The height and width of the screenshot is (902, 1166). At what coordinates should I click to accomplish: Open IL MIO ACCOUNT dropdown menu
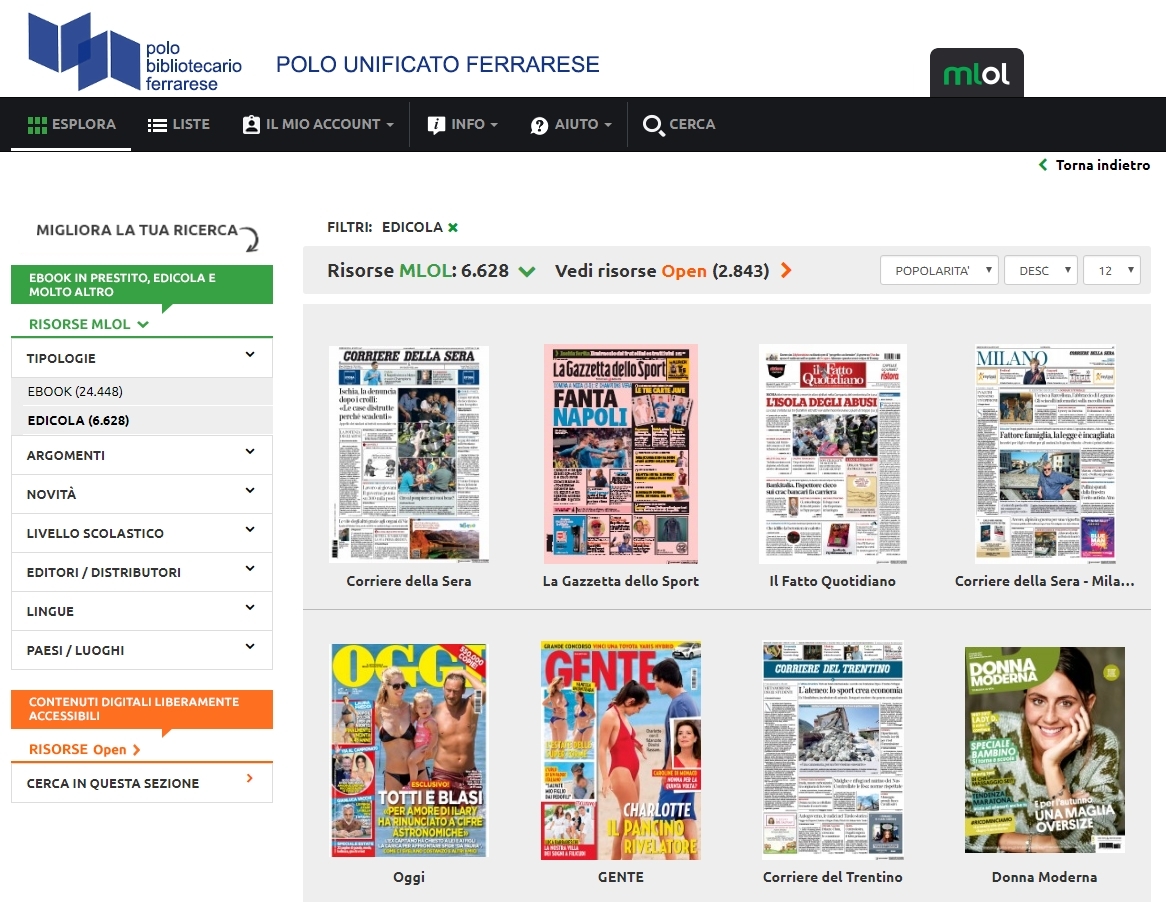(x=318, y=124)
